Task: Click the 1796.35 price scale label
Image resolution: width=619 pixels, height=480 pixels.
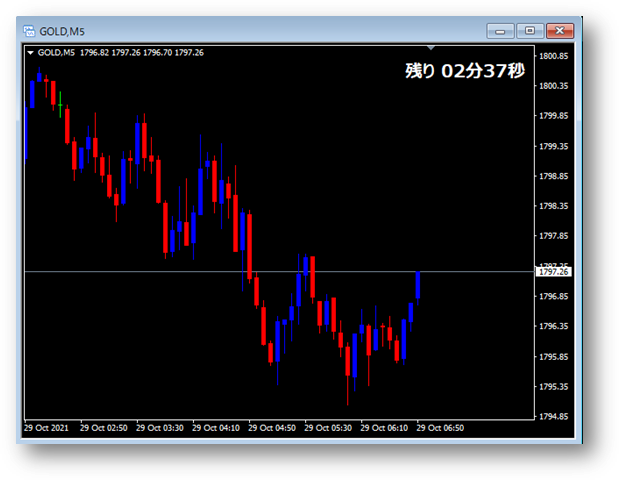Action: [x=553, y=326]
